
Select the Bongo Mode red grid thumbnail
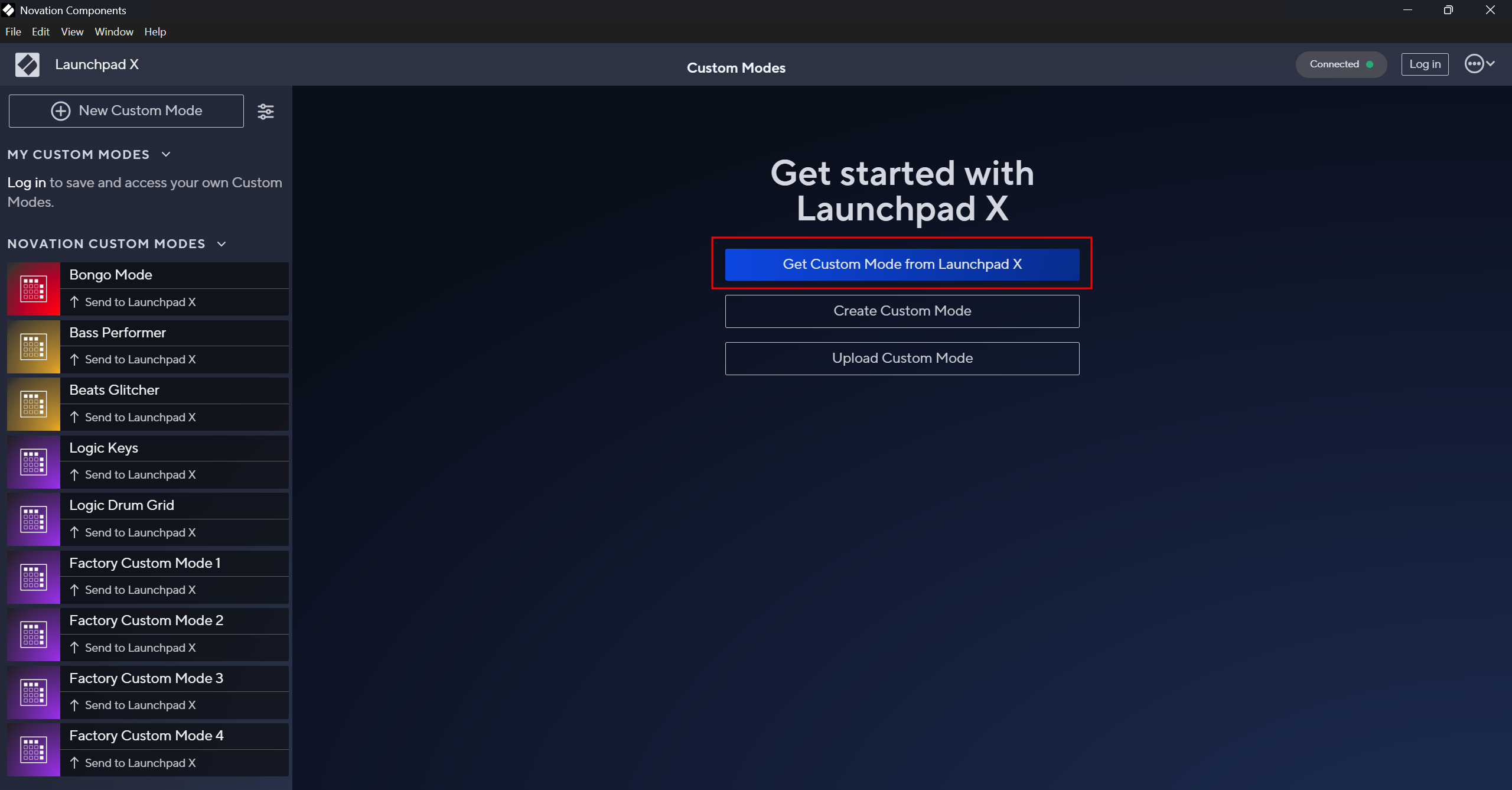[34, 289]
